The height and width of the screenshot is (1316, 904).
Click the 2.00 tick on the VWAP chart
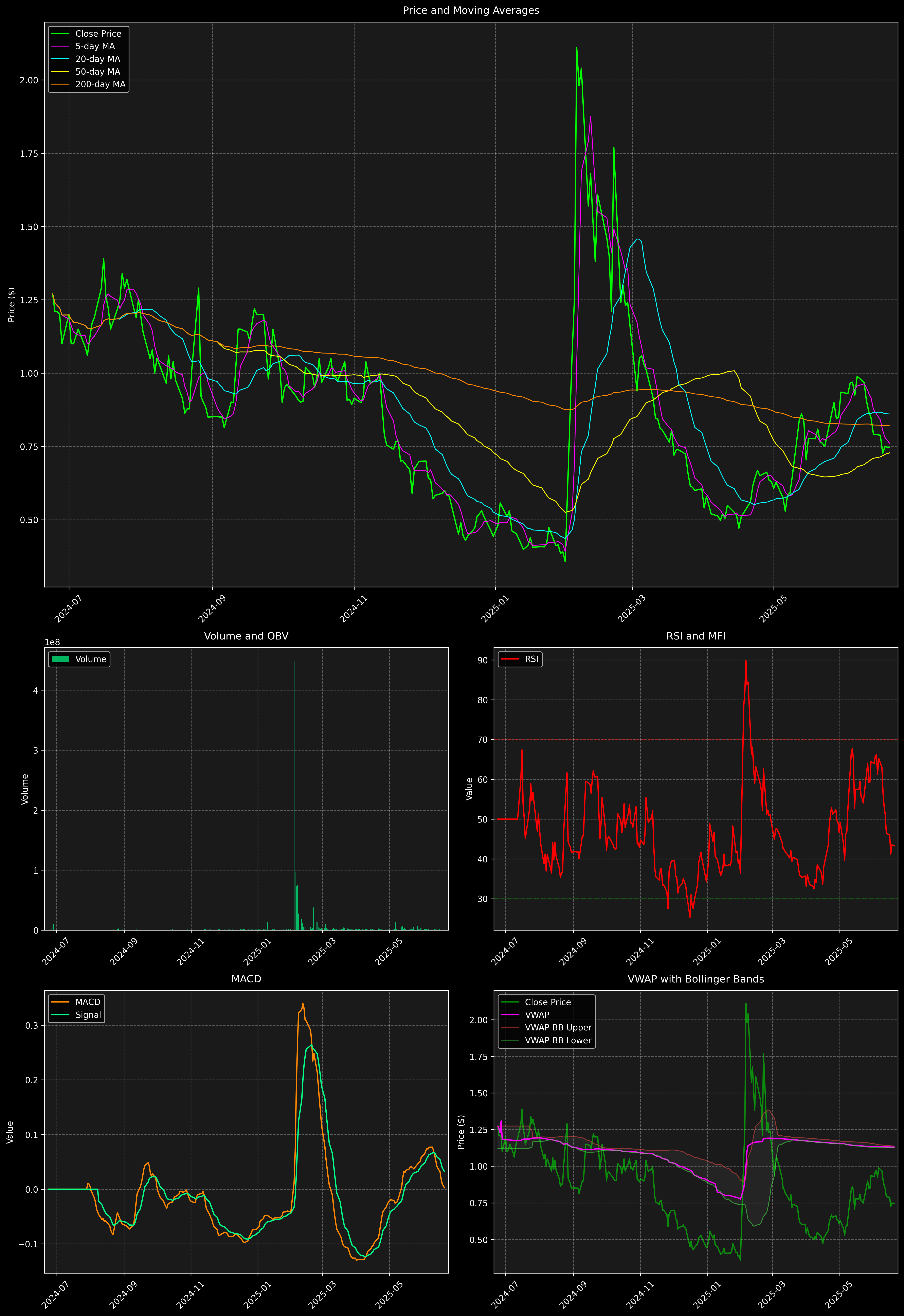click(479, 1020)
